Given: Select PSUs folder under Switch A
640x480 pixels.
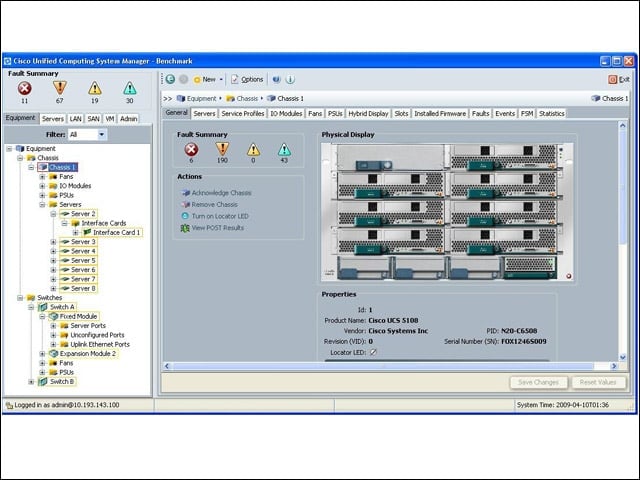Looking at the screenshot, I should (x=62, y=372).
